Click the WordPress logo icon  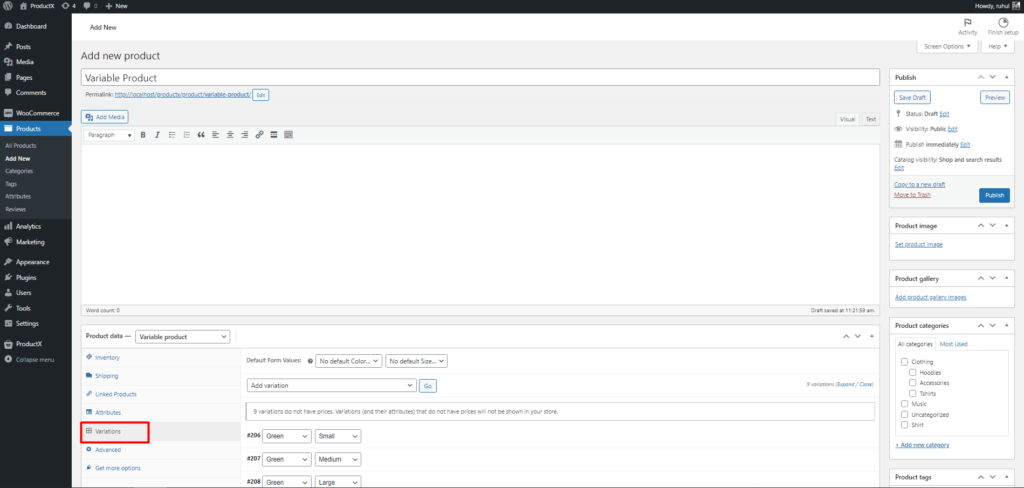tap(8, 6)
